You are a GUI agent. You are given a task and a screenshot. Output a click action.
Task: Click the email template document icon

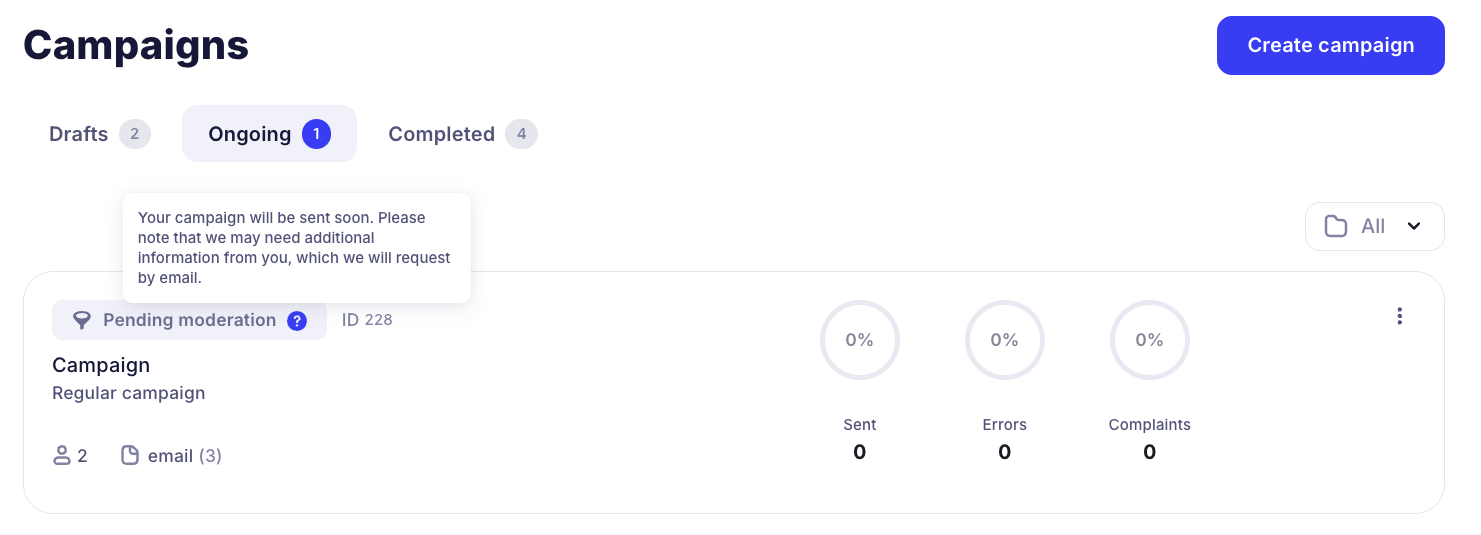pyautogui.click(x=130, y=456)
